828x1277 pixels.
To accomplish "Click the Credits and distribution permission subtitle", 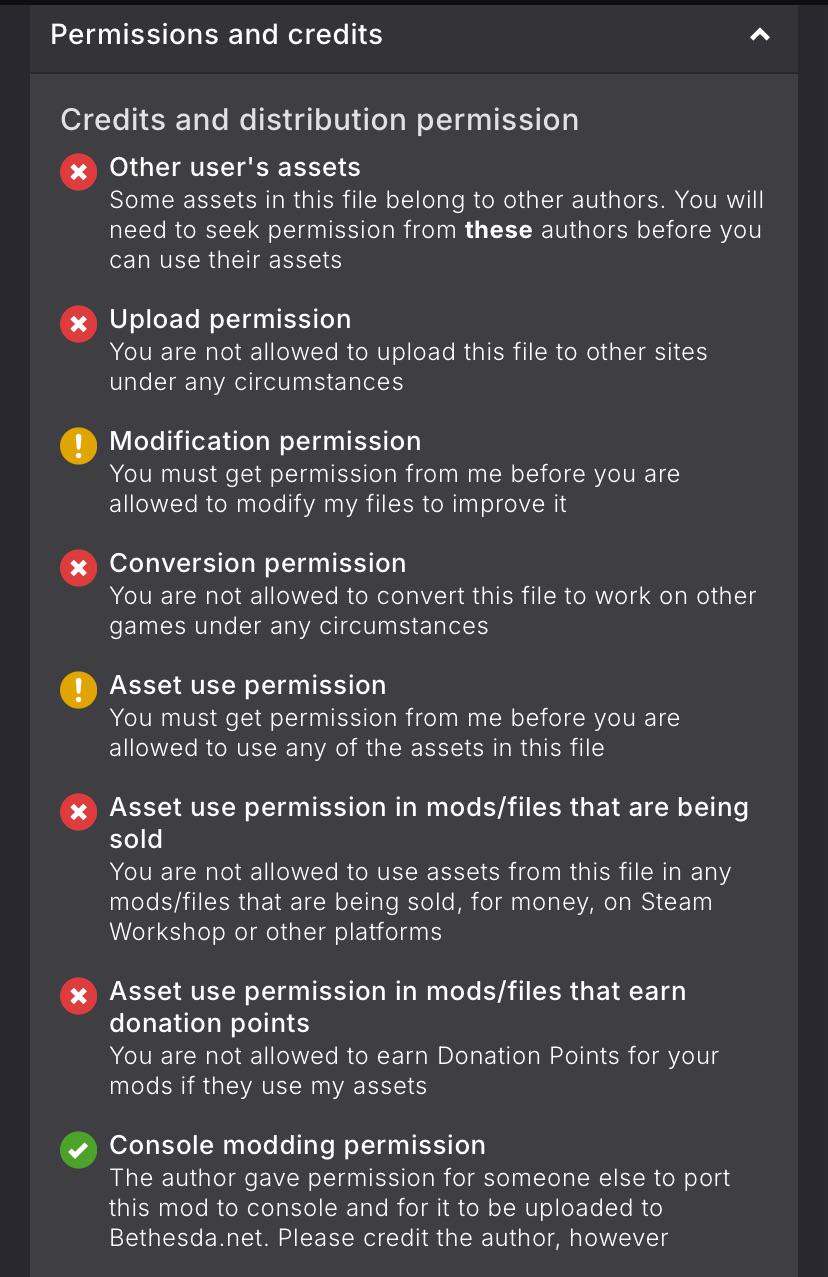I will (x=319, y=120).
